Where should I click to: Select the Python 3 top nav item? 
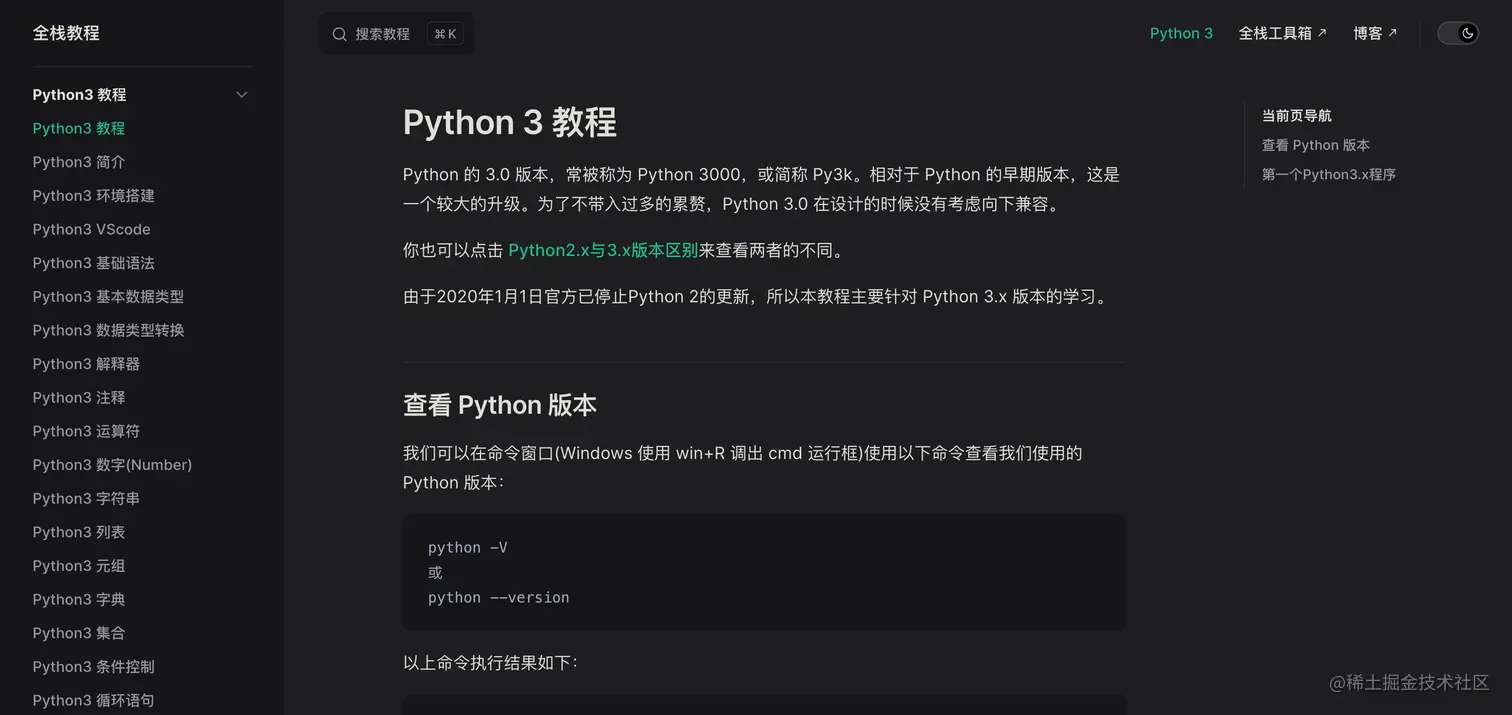click(1181, 33)
